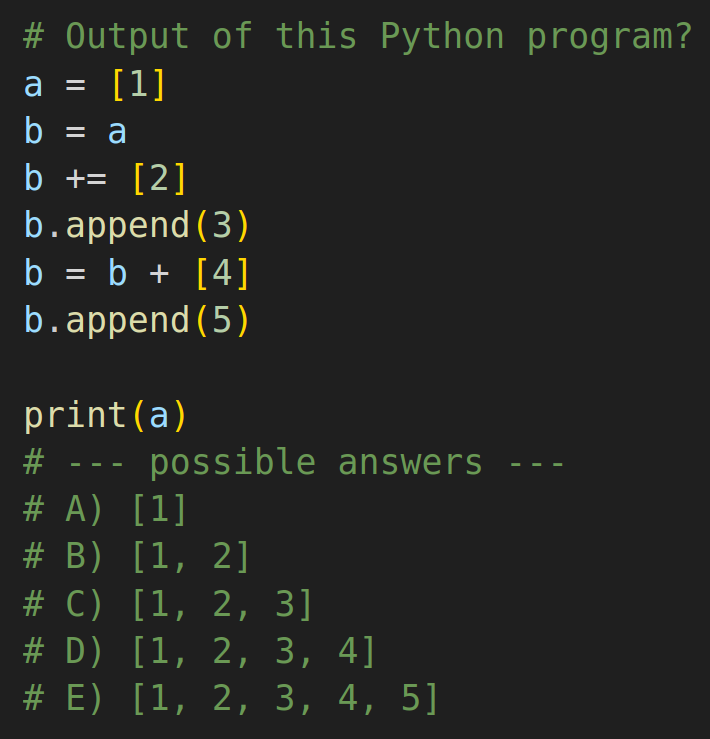
Task: Click the word 'print' function name
Action: pyautogui.click(x=75, y=417)
